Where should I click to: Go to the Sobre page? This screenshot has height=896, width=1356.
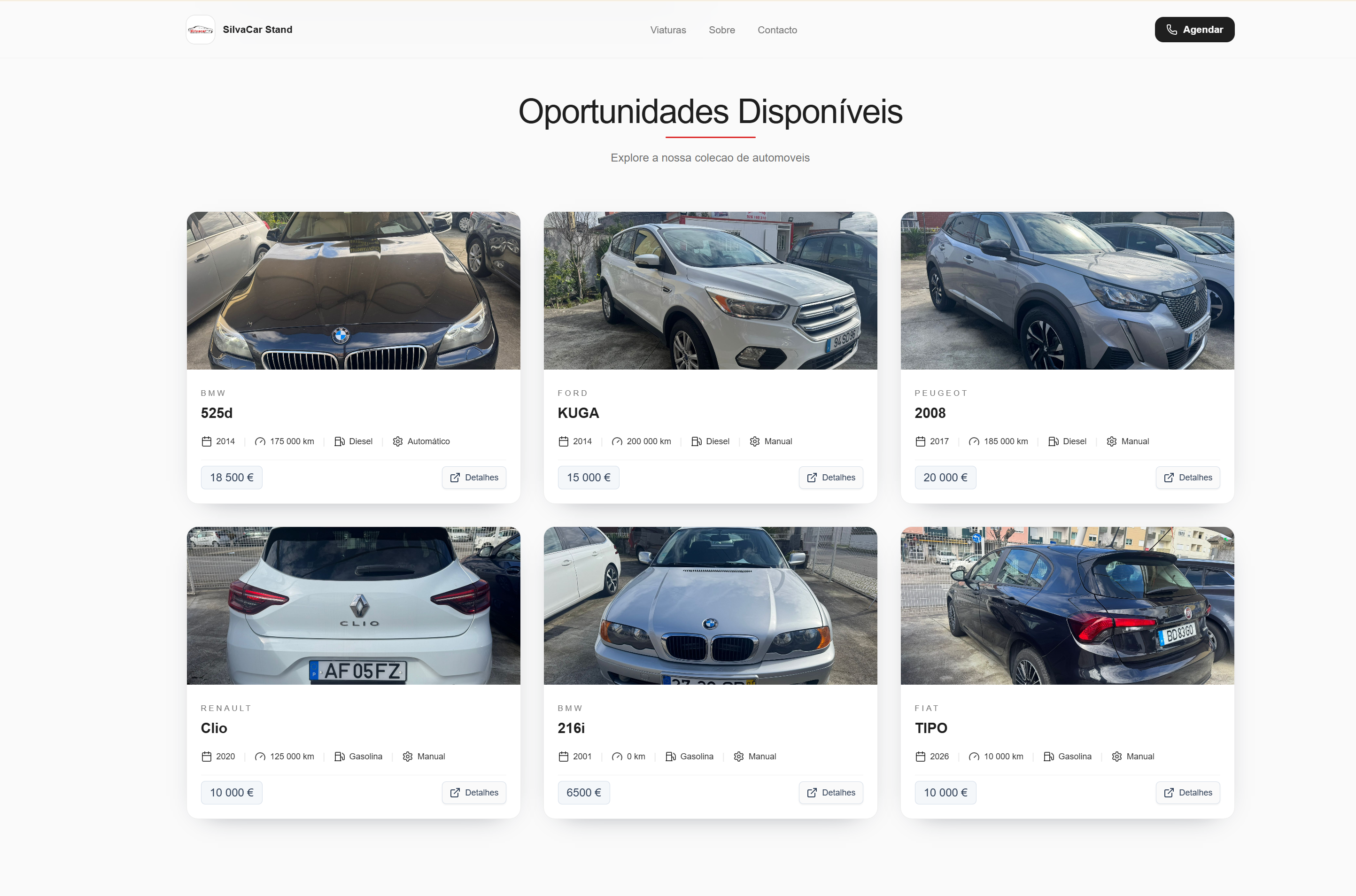point(722,30)
